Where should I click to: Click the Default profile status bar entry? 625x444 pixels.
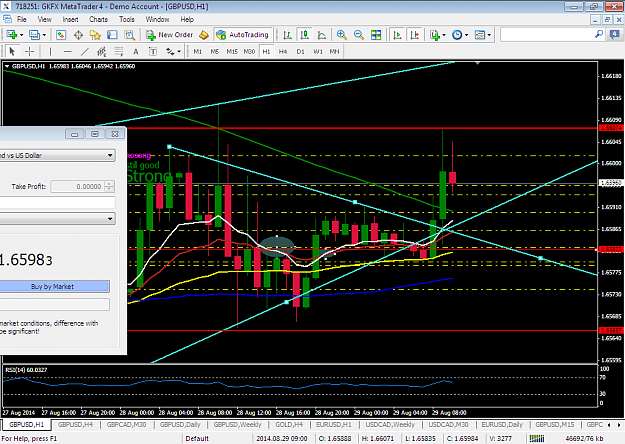197,438
